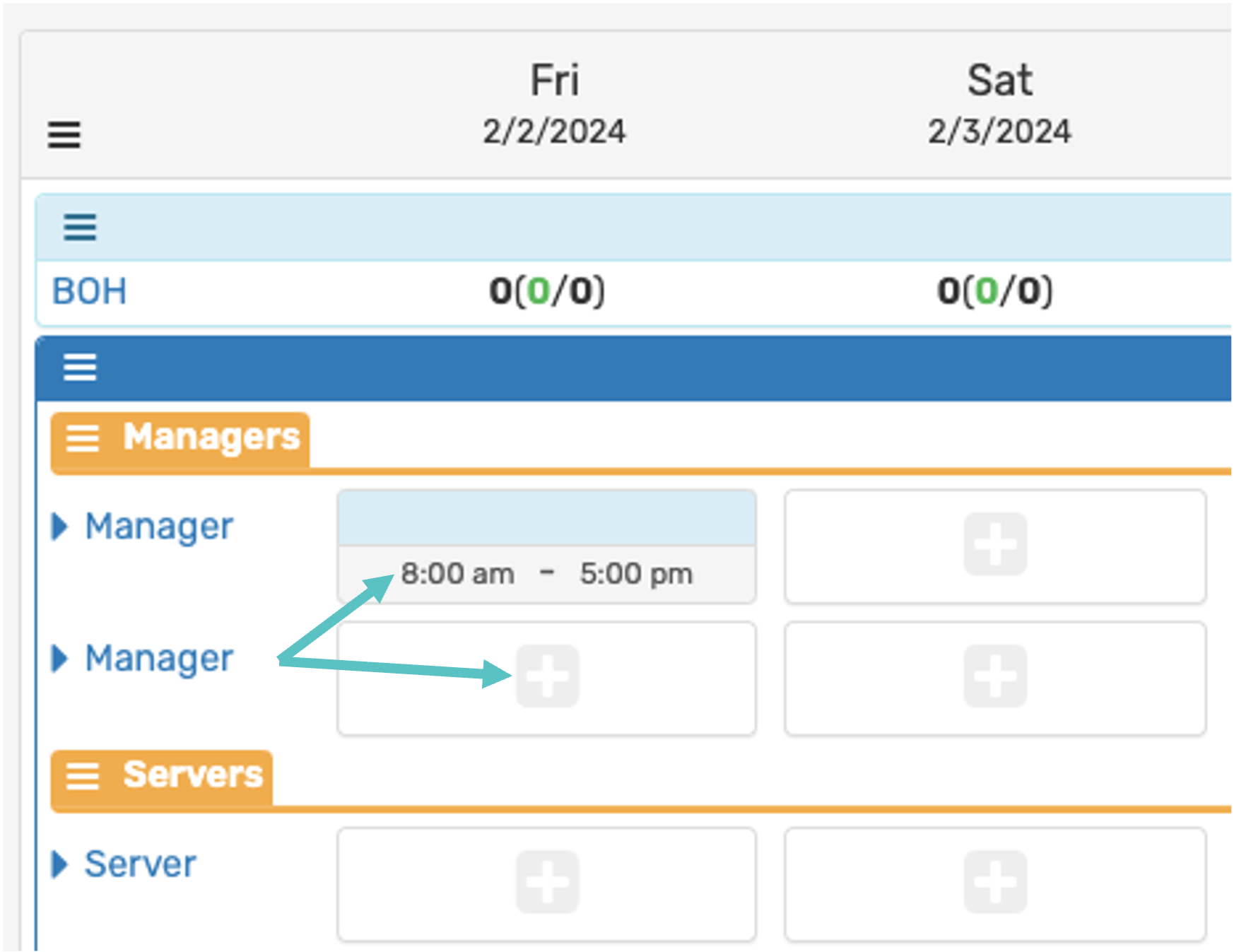Open the menu icon in the dark blue bar
The image size is (1234, 952).
point(80,368)
